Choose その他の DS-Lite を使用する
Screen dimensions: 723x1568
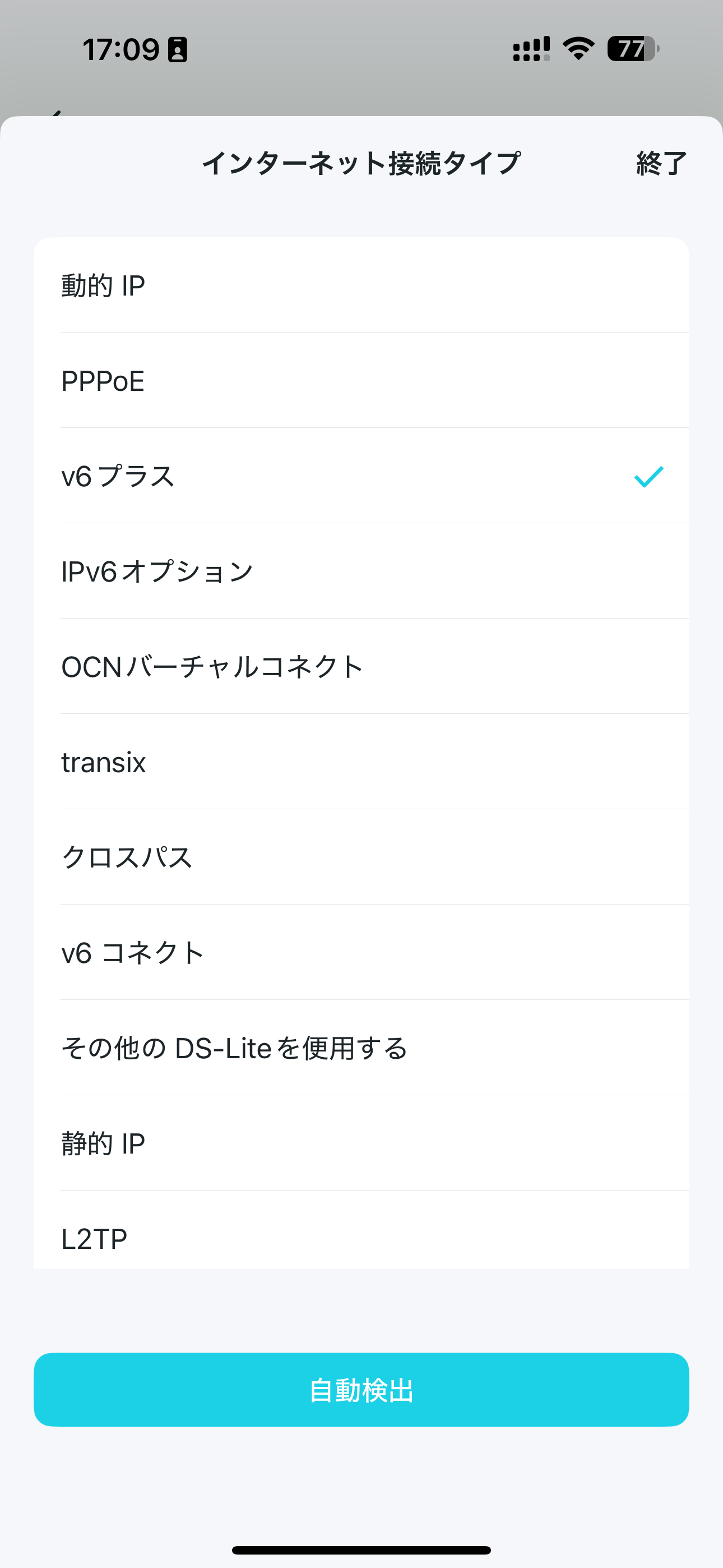pyautogui.click(x=361, y=1048)
